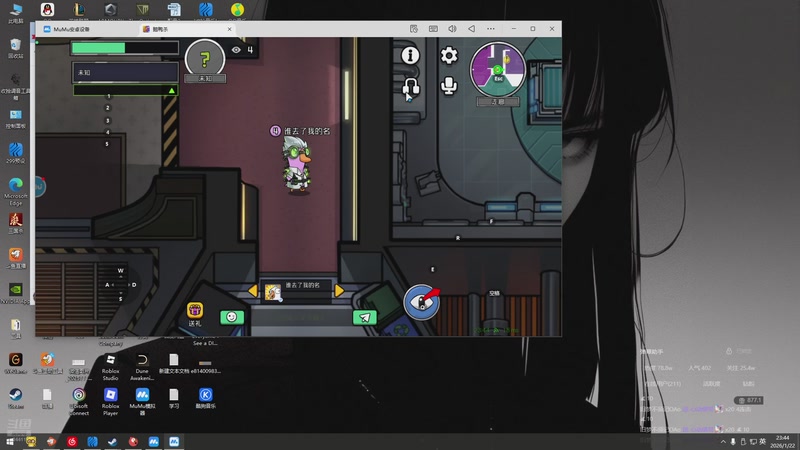
Task: Open Windows Start menu
Action: point(9,442)
